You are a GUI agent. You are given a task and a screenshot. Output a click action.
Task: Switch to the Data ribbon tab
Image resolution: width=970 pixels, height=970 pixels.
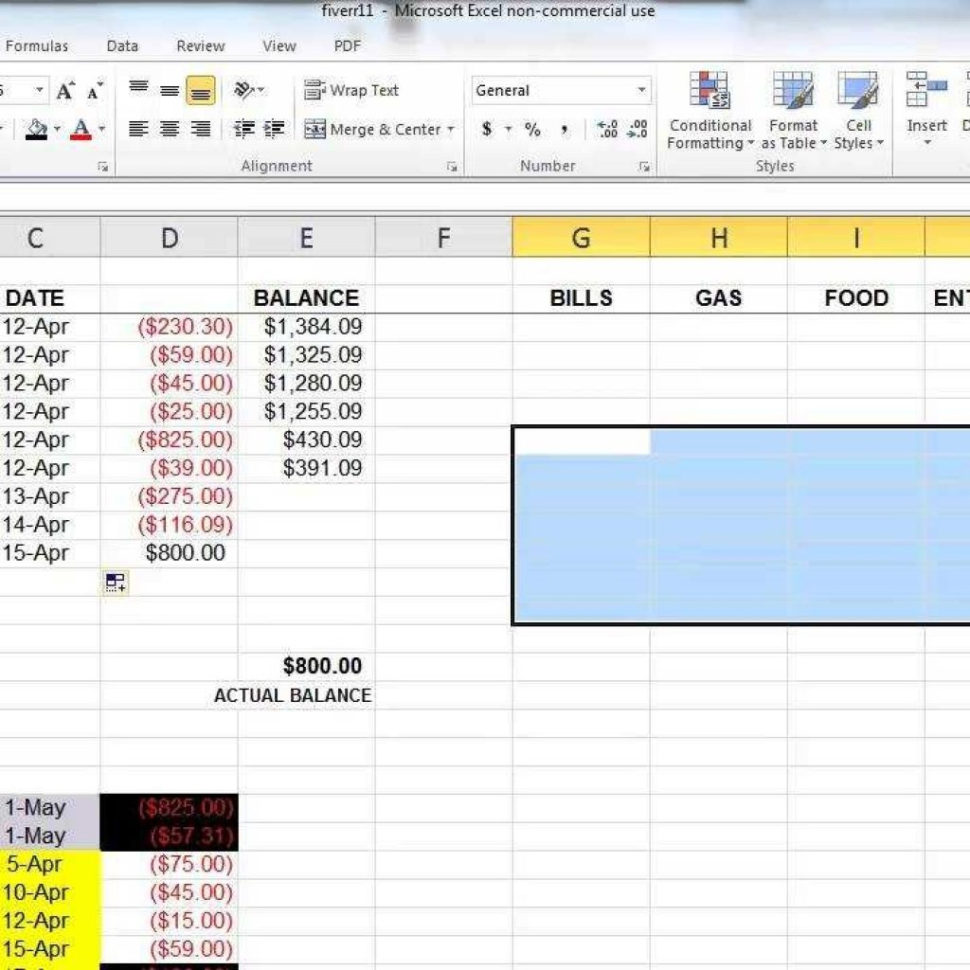point(122,45)
